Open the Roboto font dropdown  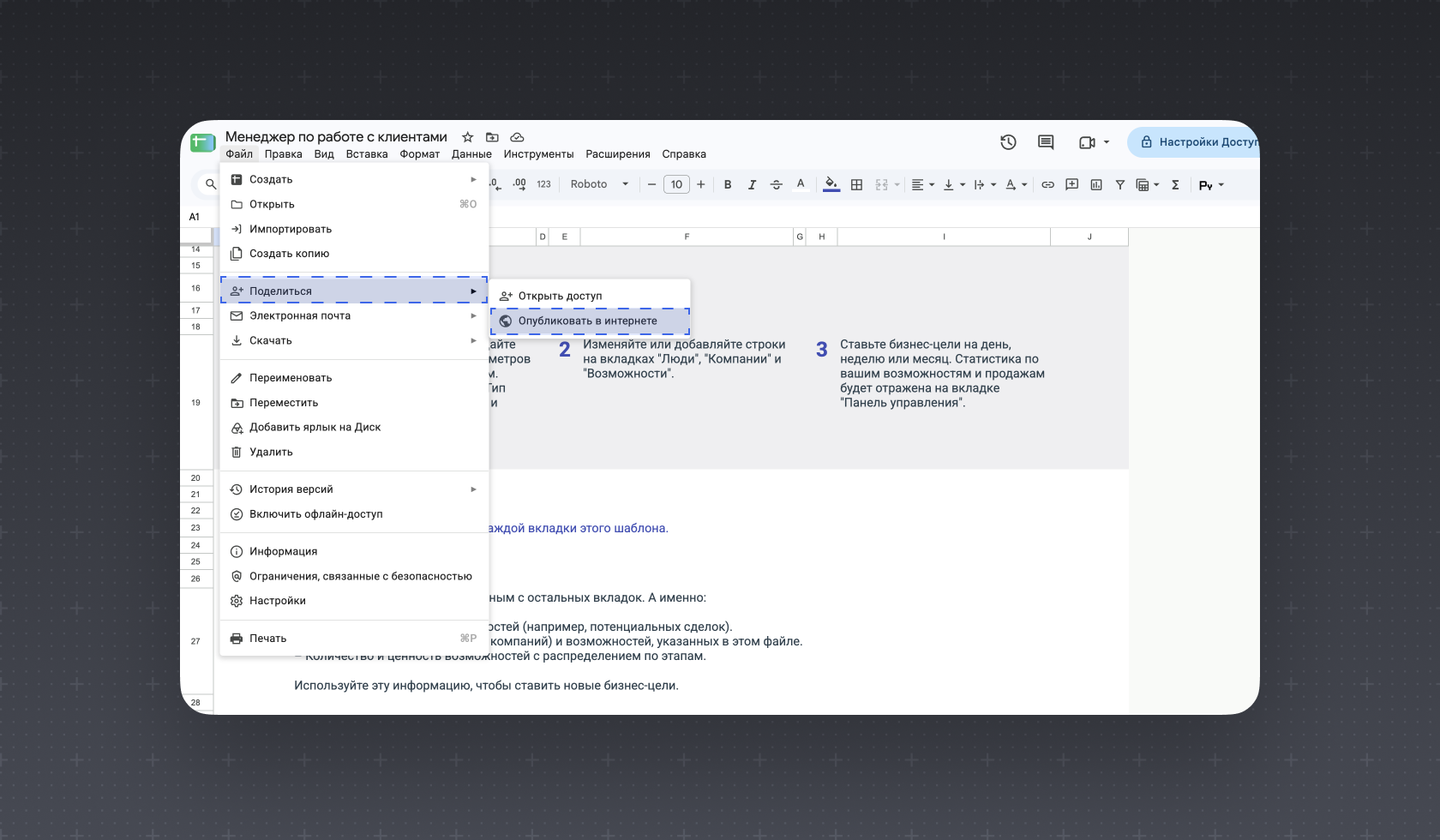599,184
